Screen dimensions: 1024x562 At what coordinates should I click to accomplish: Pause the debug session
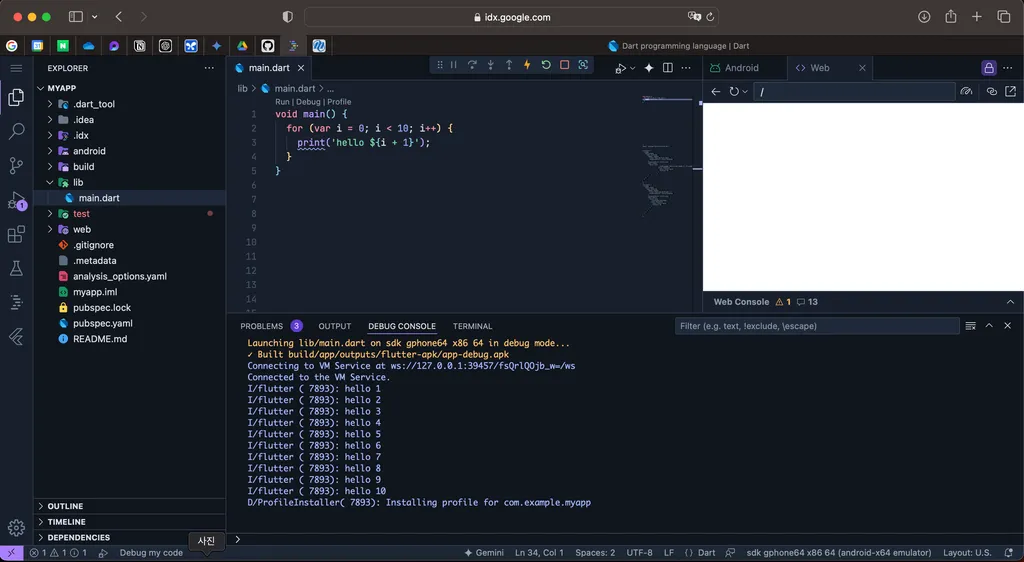pos(453,65)
